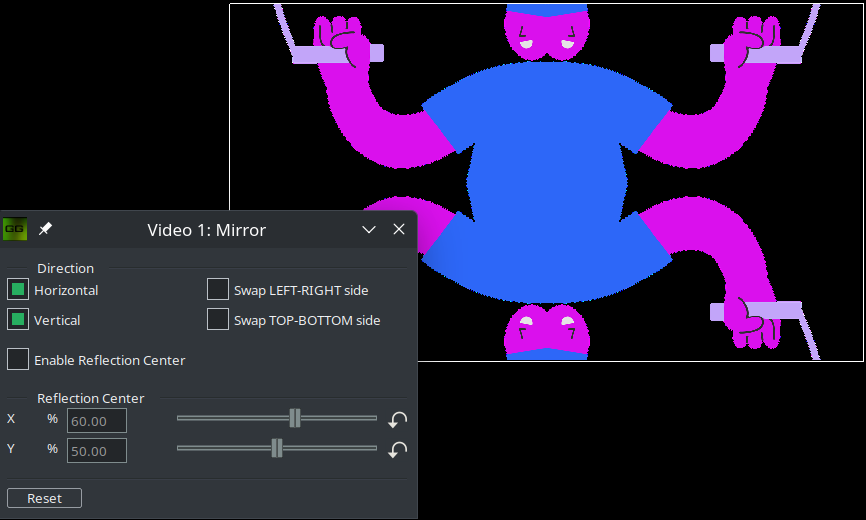Focus the Y percent field showing 50.00
The image size is (866, 520).
[x=97, y=451]
